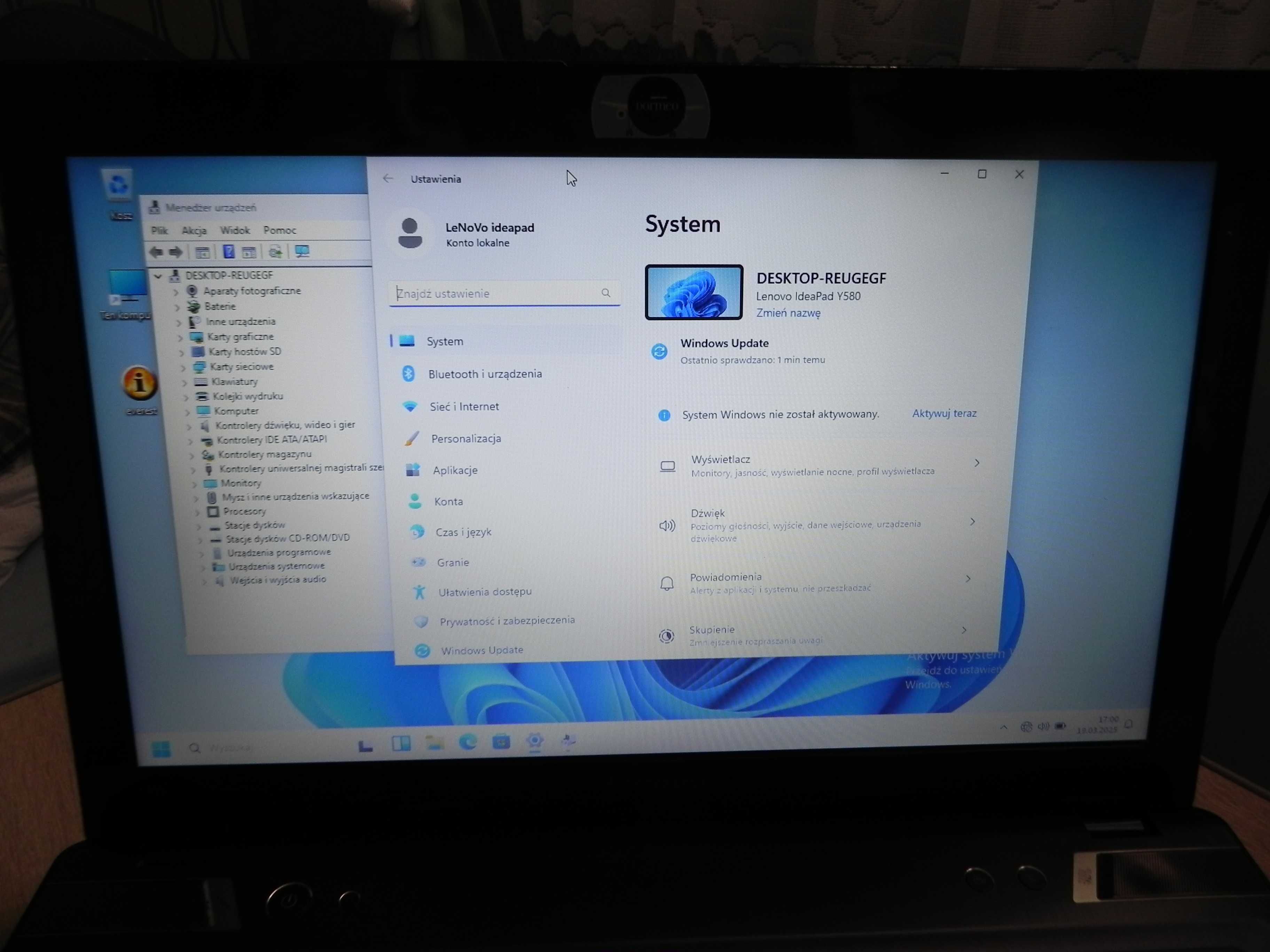Image resolution: width=1270 pixels, height=952 pixels.
Task: Click scan hardware monitor icon in toolbar
Action: click(x=302, y=251)
